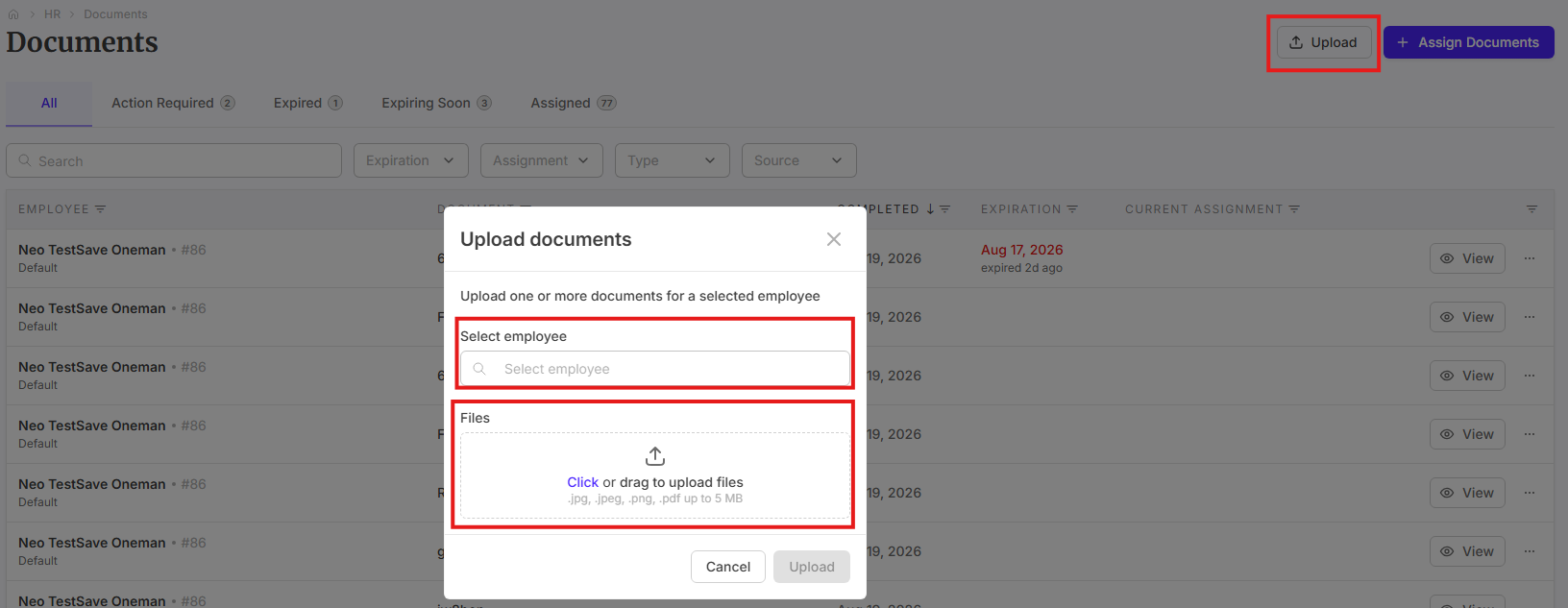The width and height of the screenshot is (1568, 608).
Task: Toggle the COMPLETED column sort arrow
Action: point(930,209)
